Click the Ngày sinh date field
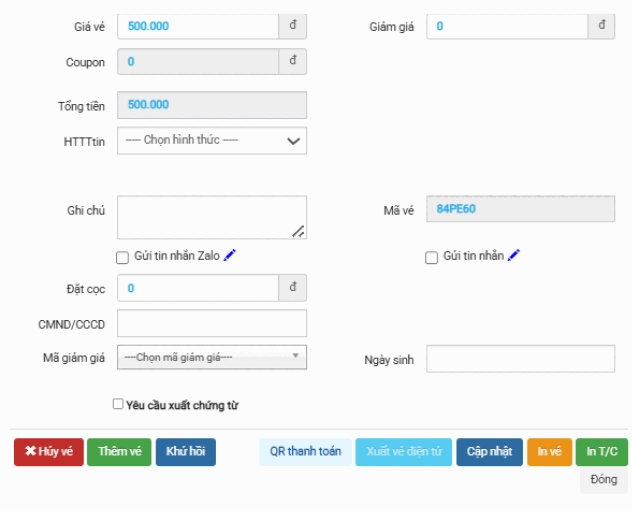Screen dimensions: 632x511 click(x=520, y=359)
